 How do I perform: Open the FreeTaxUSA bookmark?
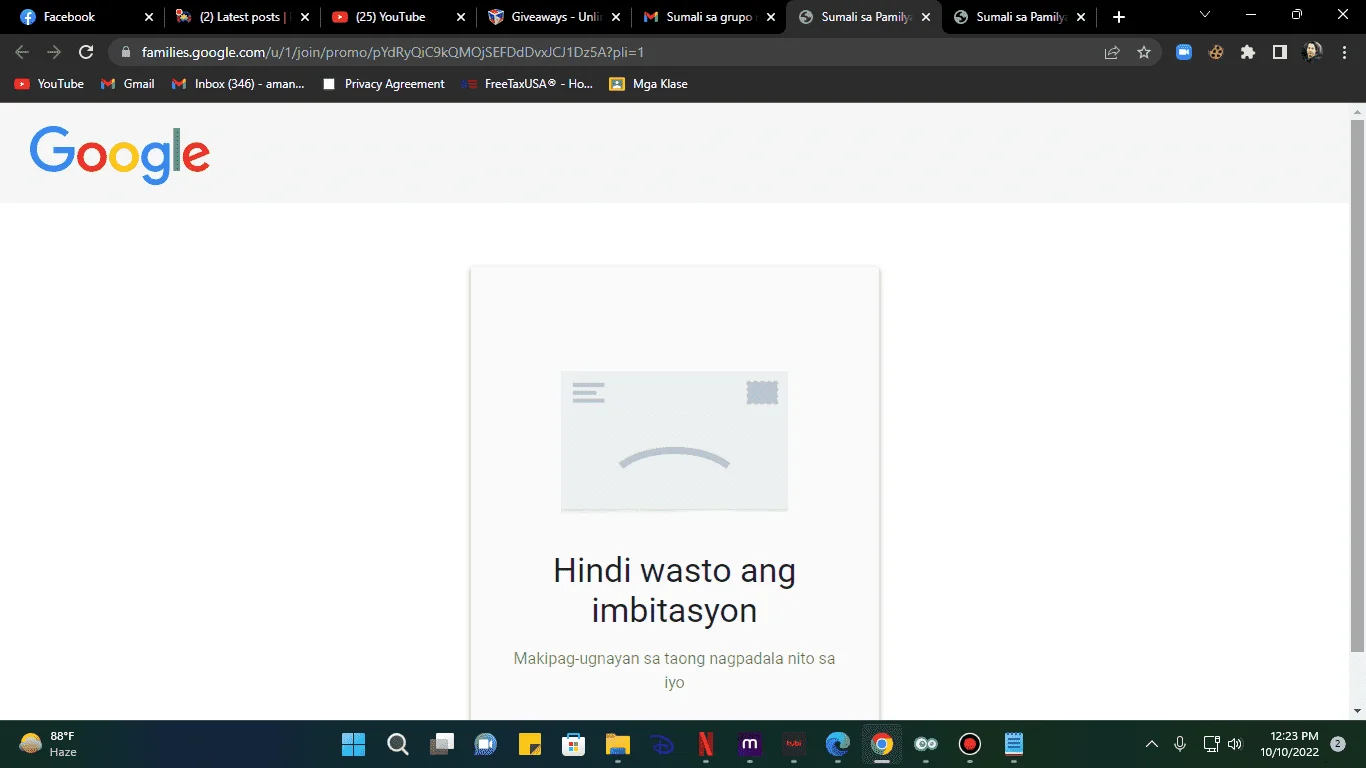(528, 84)
